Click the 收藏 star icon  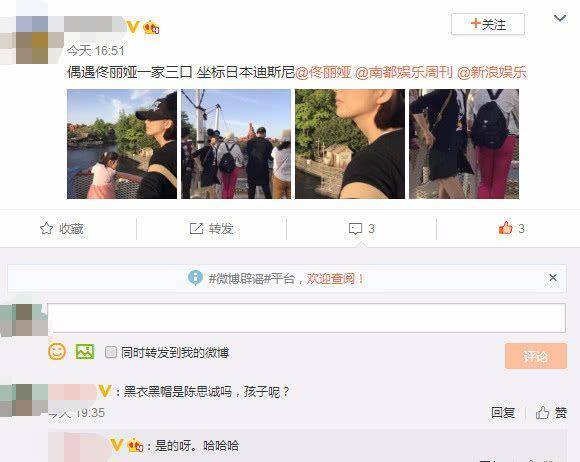coord(46,229)
